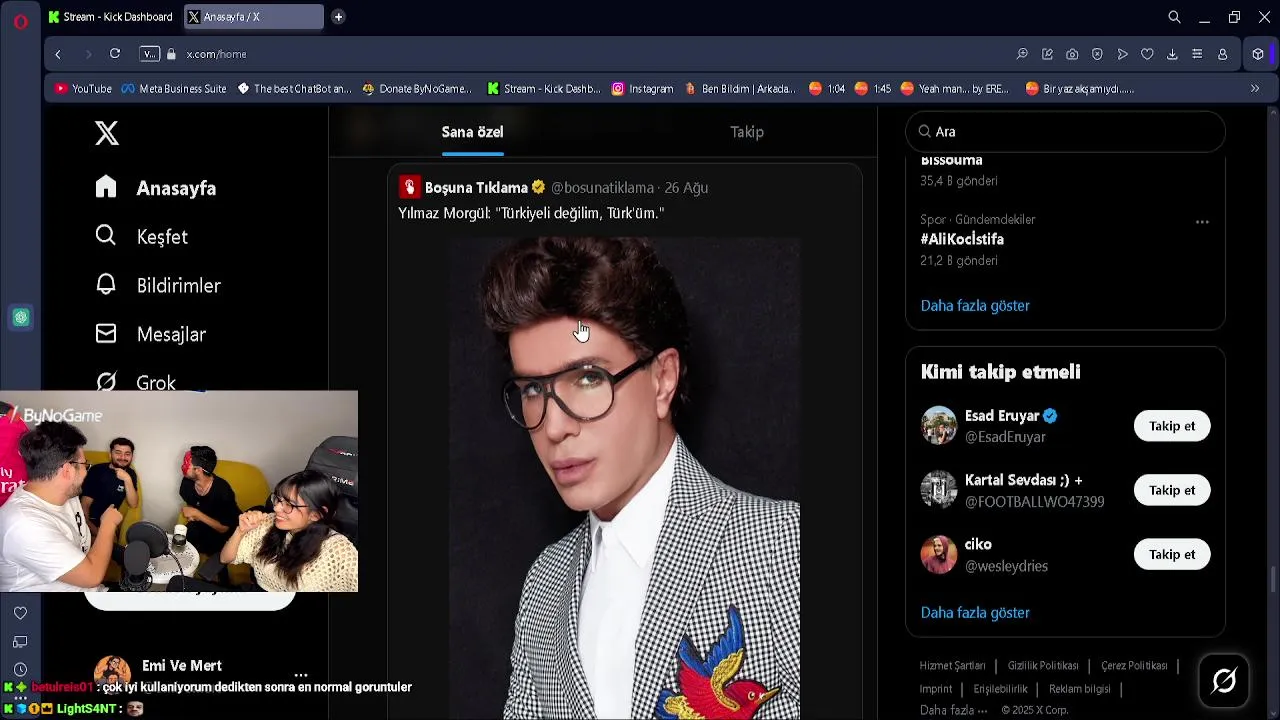Viewport: 1280px width, 720px height.
Task: Open Bildirimler bell icon
Action: (x=106, y=285)
